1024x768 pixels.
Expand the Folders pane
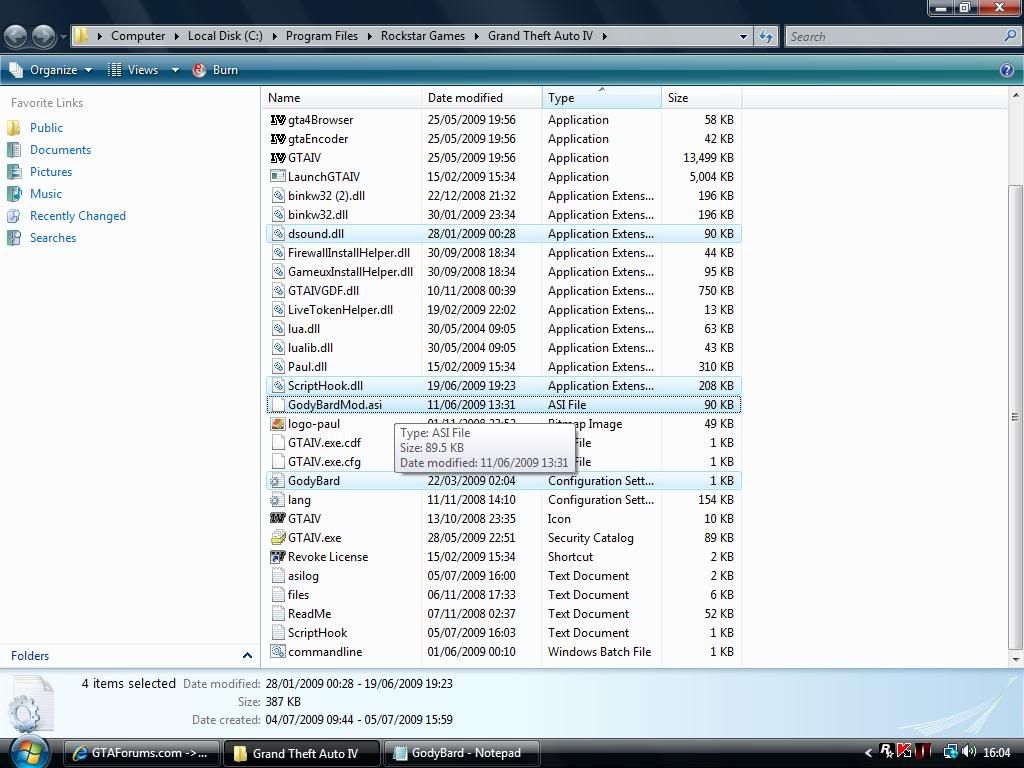pos(247,656)
